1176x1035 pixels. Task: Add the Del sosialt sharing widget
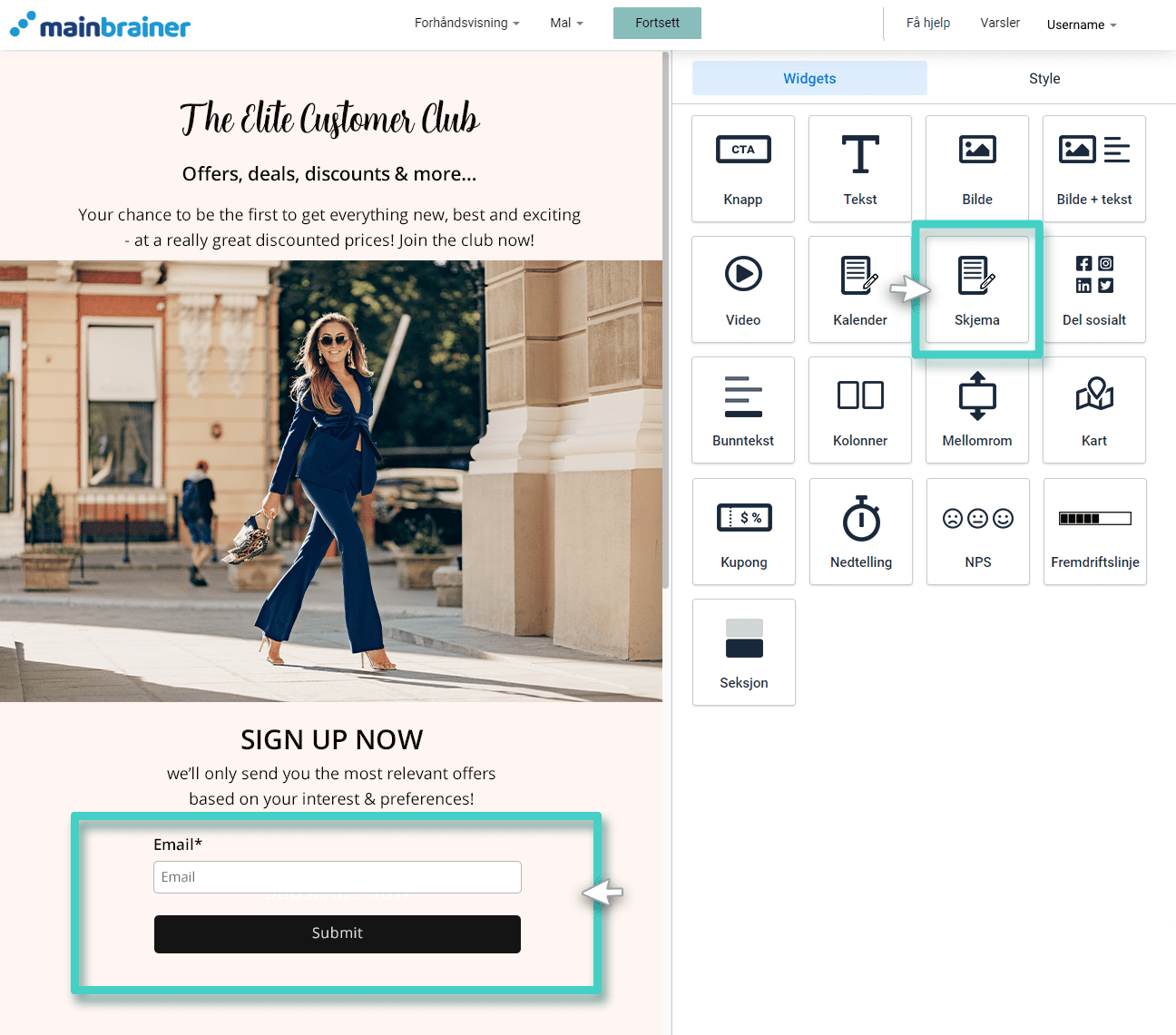click(1093, 289)
